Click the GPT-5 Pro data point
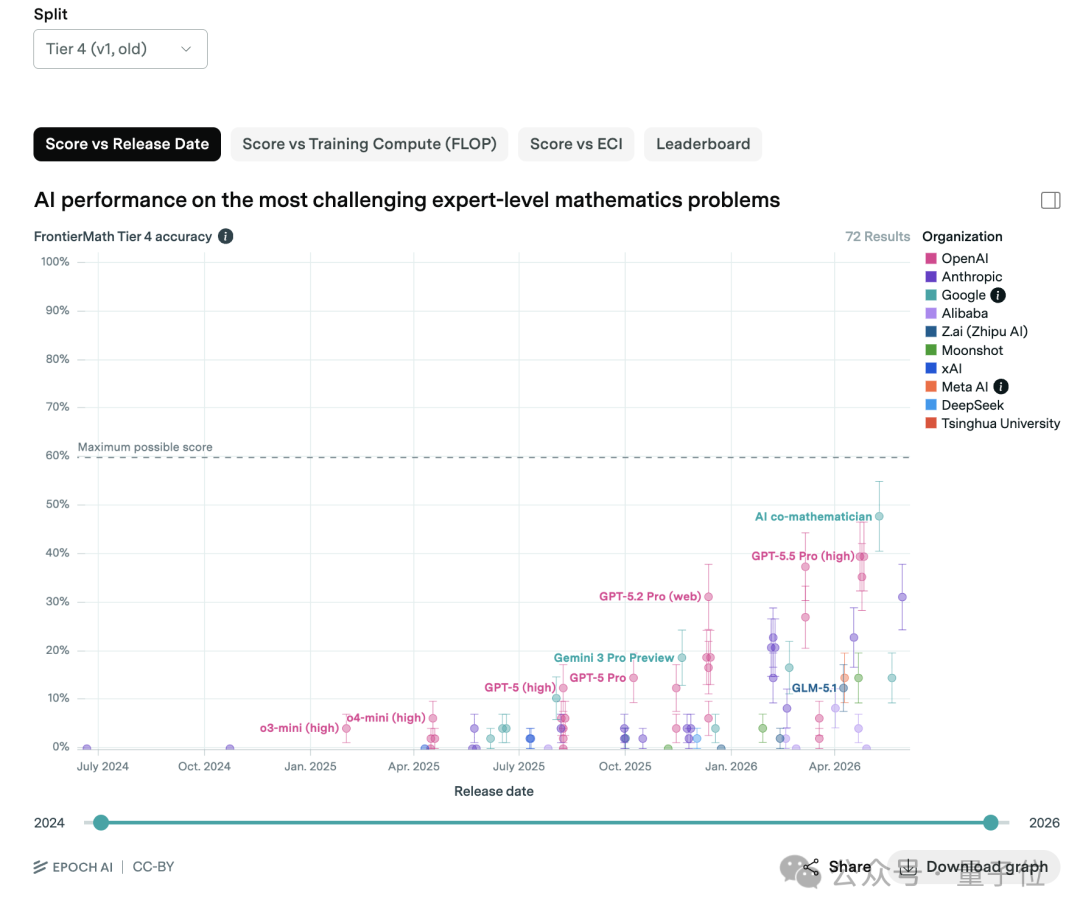The image size is (1080, 917). click(x=634, y=678)
